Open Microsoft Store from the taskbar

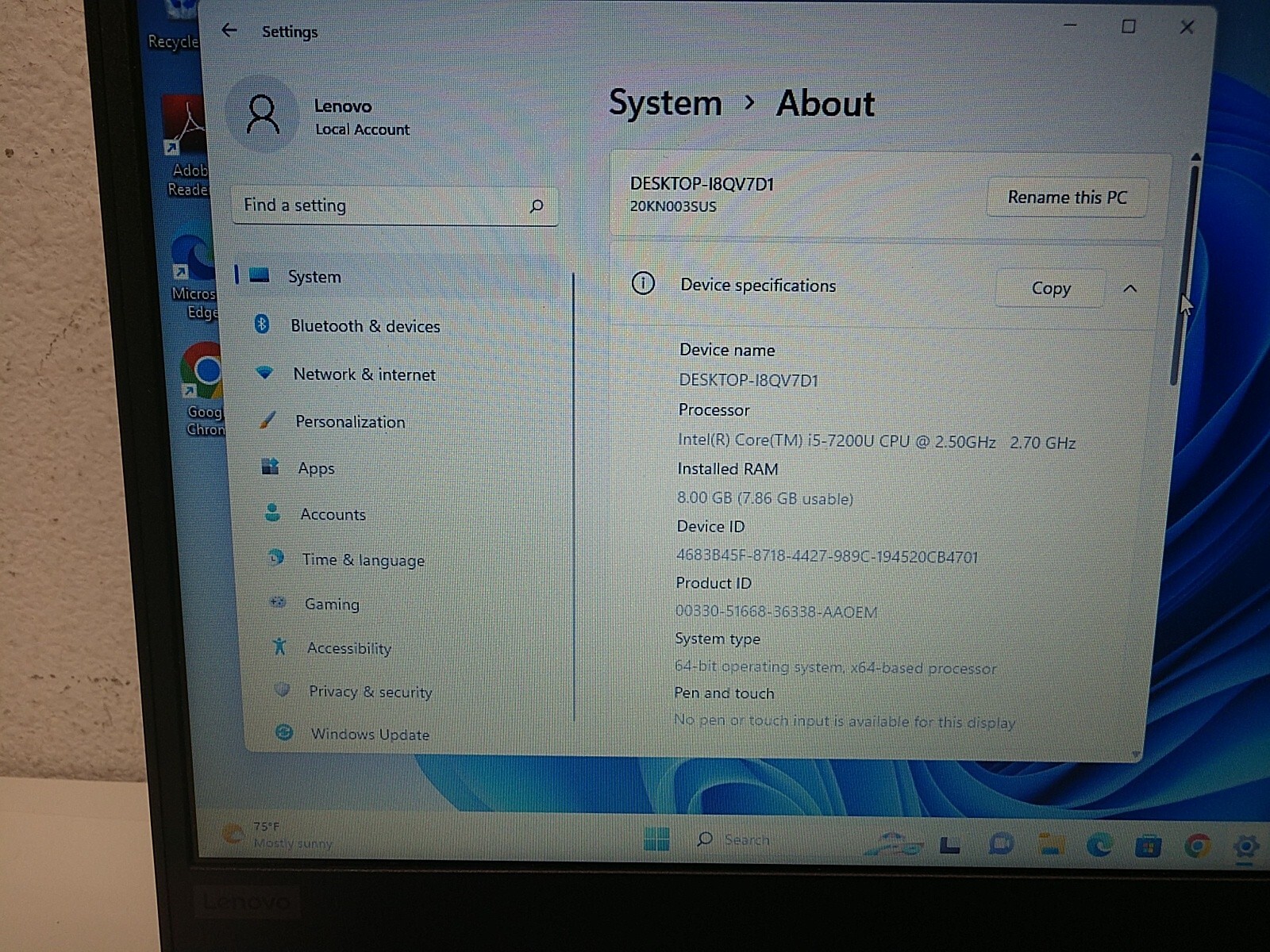tap(1148, 847)
